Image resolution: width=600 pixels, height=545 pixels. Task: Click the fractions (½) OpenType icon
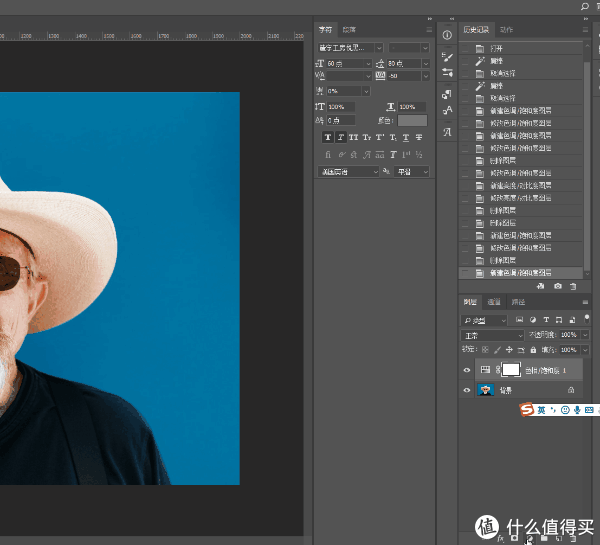pos(419,155)
